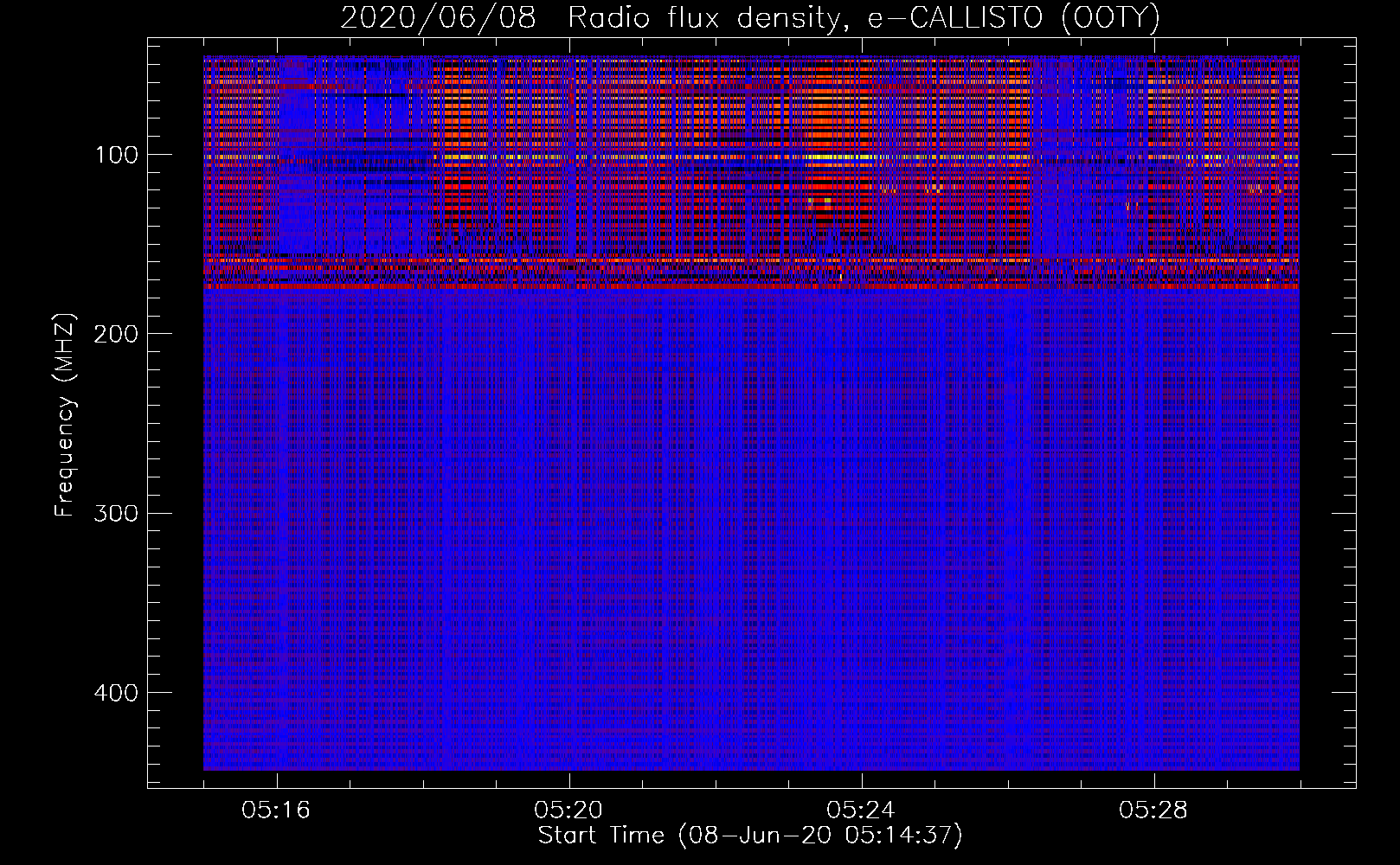1400x865 pixels.
Task: Click the 'Frequency (MHZ)' axis label
Action: (65, 415)
